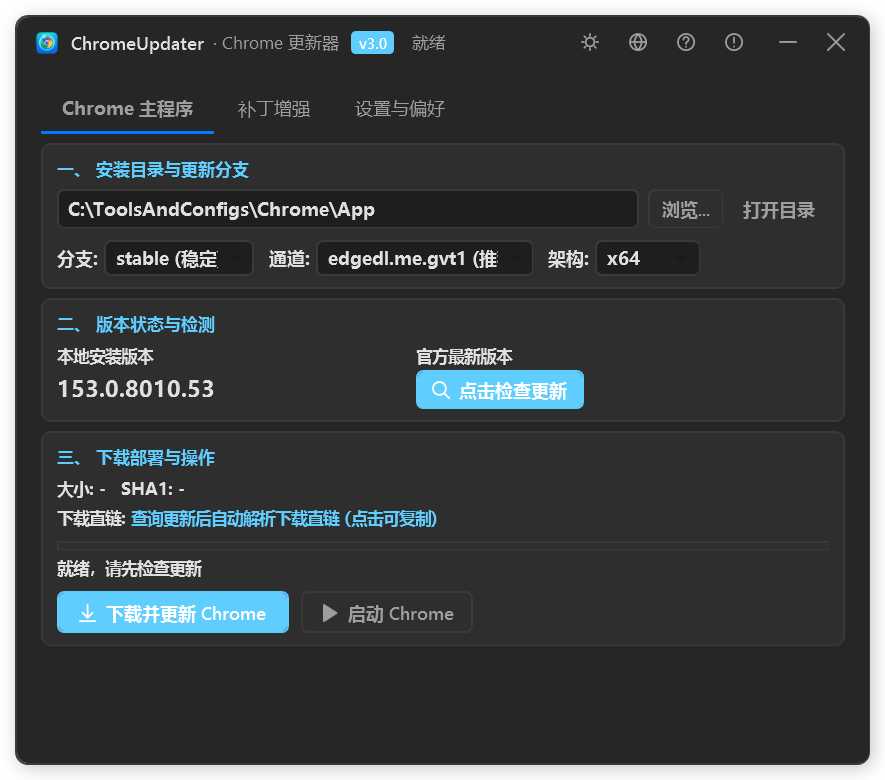Click the local version 153.0.8010.53
This screenshot has width=885, height=780.
tap(136, 389)
